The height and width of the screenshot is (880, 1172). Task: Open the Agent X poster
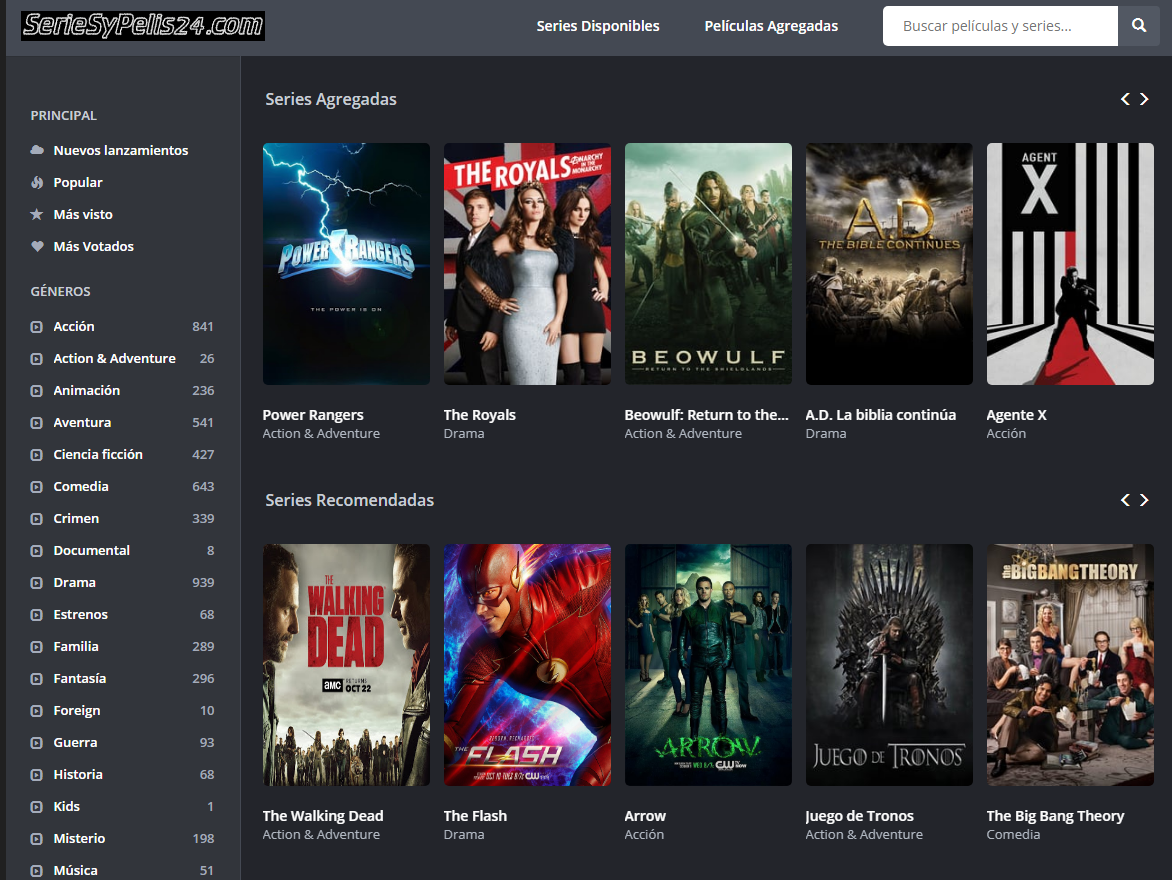pos(1070,264)
